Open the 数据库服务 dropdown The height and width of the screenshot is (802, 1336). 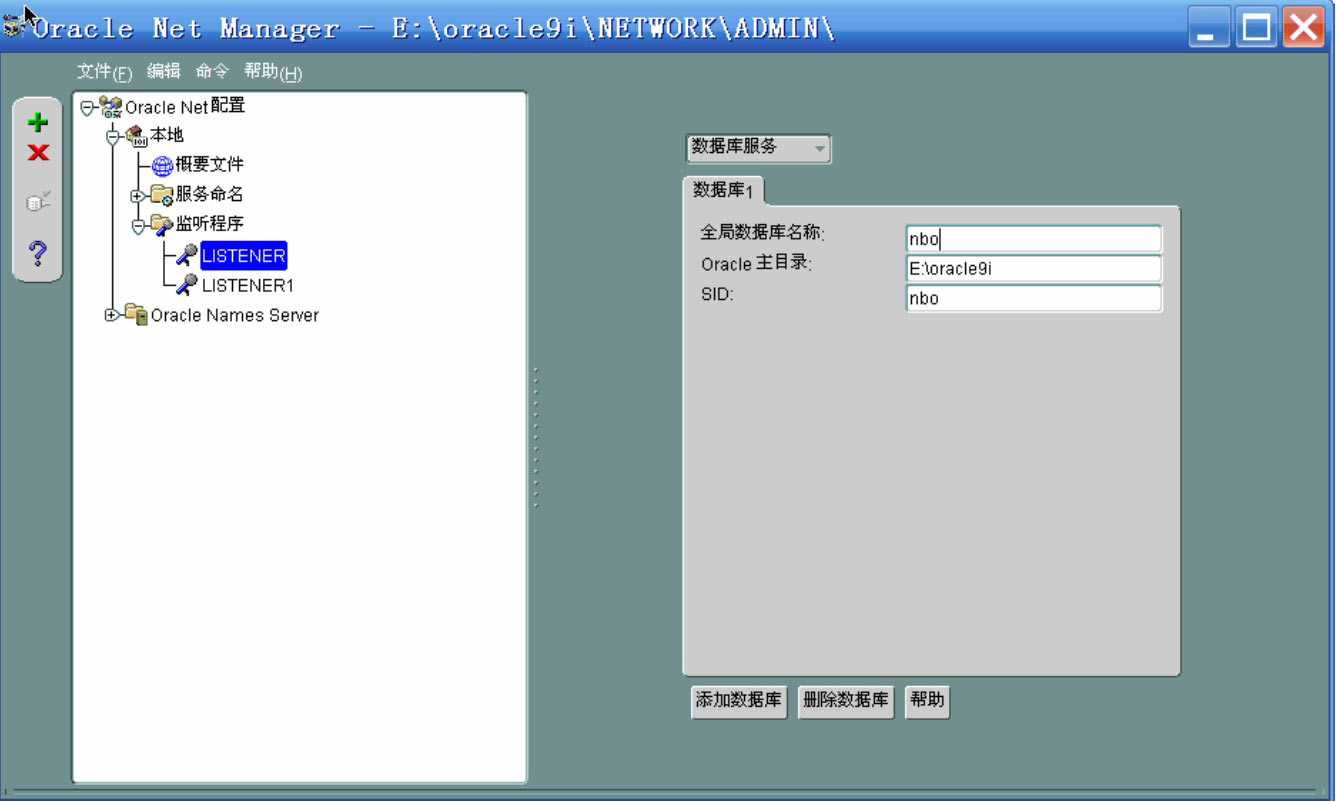coord(759,148)
